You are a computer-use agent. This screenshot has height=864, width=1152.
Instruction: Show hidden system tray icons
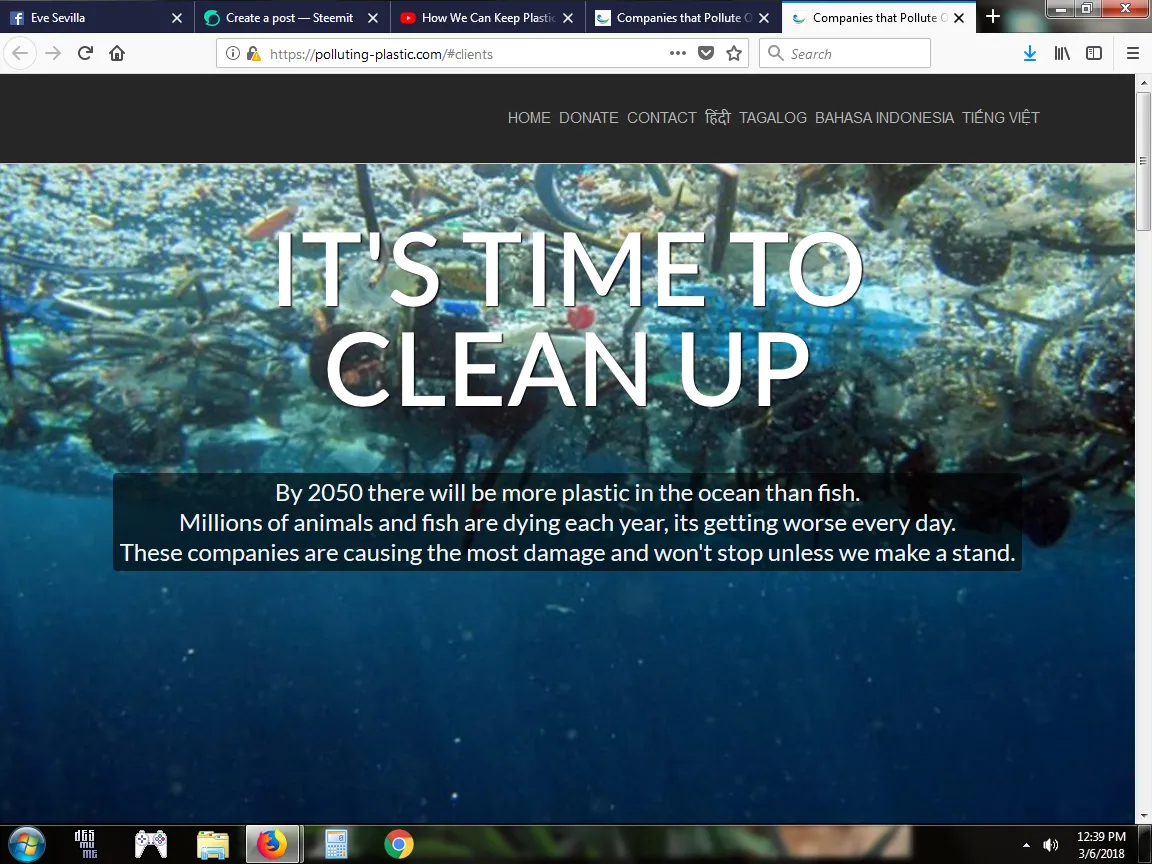tap(1026, 846)
